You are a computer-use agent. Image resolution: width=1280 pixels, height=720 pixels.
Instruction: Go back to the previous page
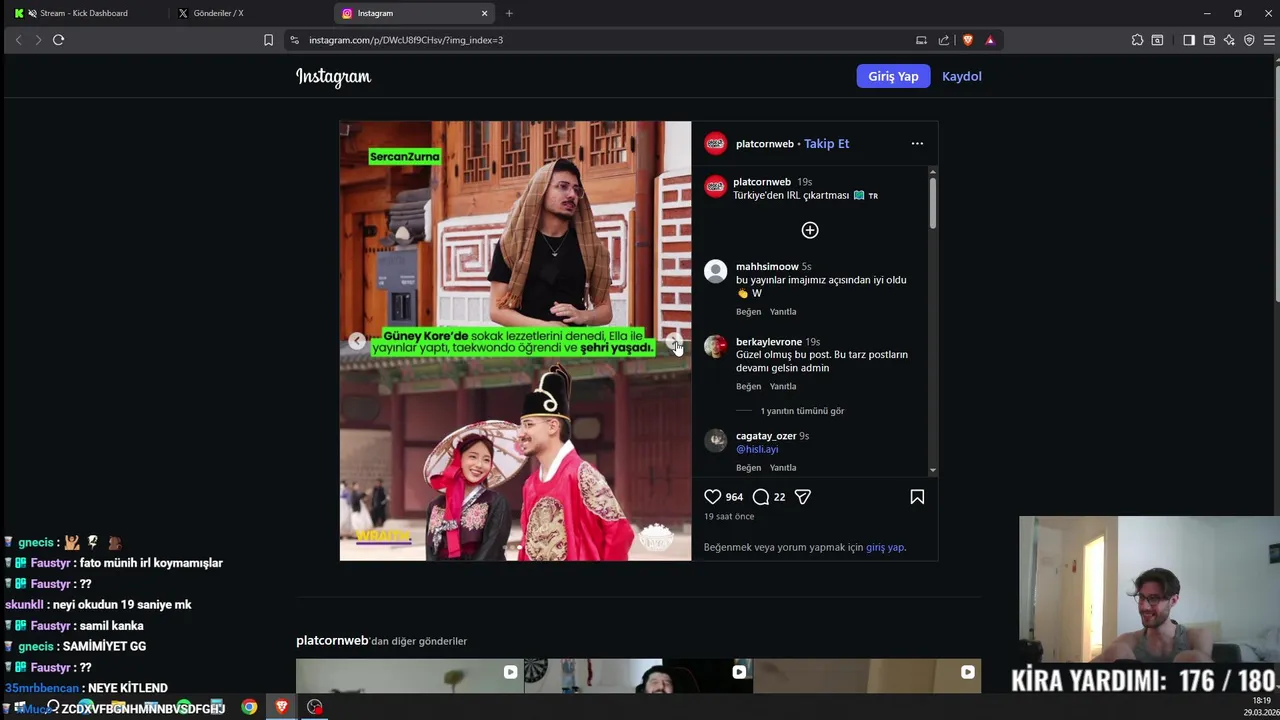tap(18, 40)
